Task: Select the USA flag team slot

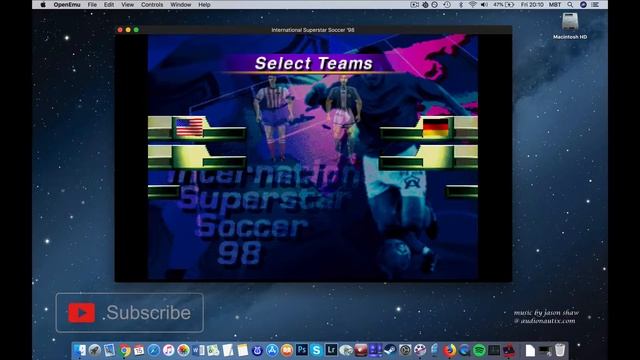Action: (x=189, y=127)
